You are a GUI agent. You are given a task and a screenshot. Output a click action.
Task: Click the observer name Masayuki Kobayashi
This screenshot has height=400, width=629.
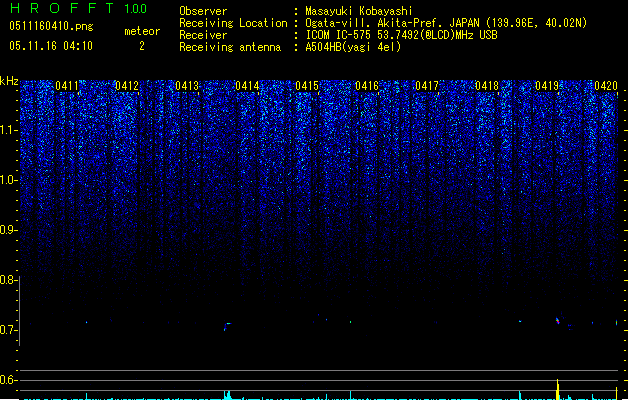click(359, 11)
